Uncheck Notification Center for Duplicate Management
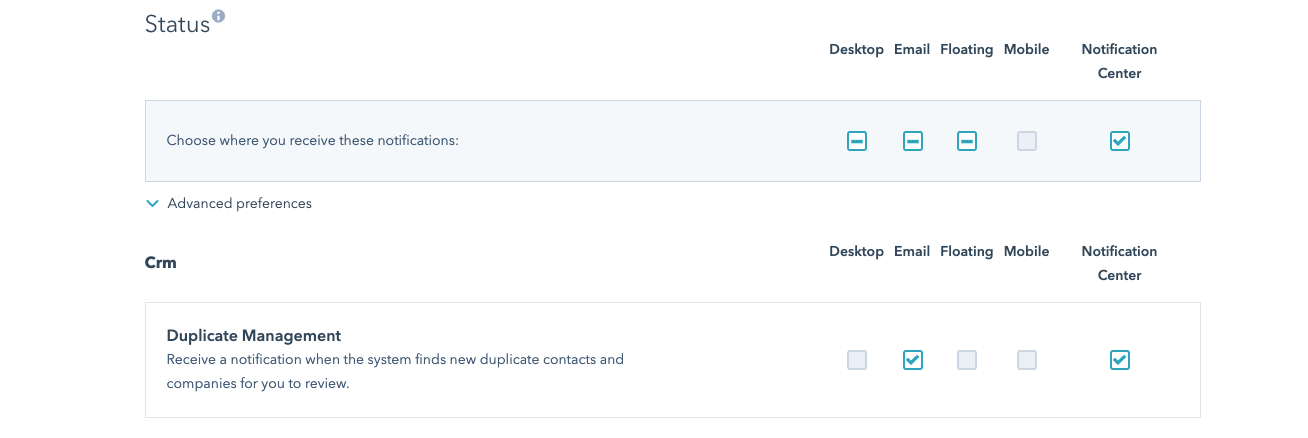Image resolution: width=1308 pixels, height=438 pixels. click(x=1120, y=360)
